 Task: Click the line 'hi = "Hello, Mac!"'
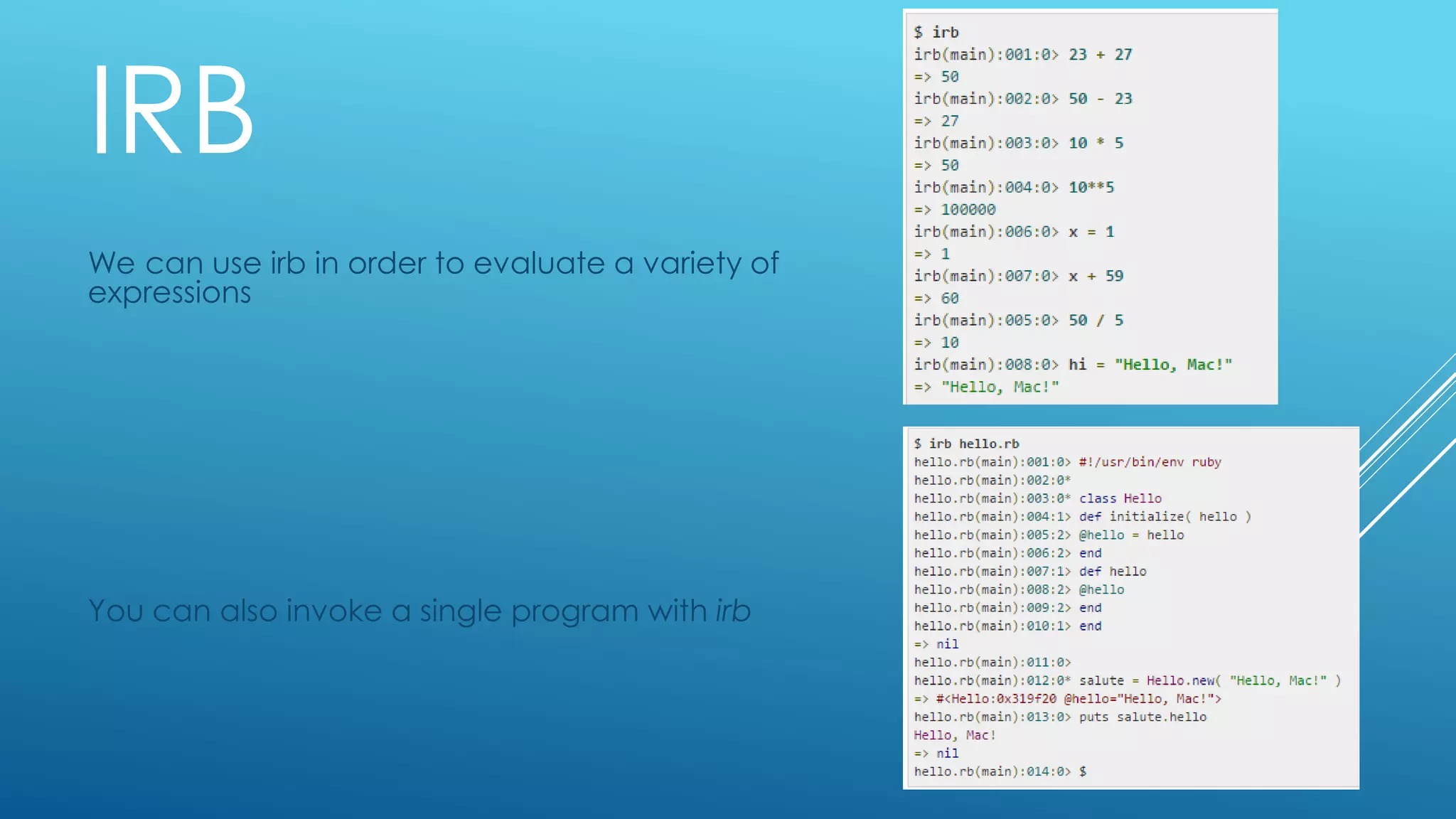(1073, 365)
